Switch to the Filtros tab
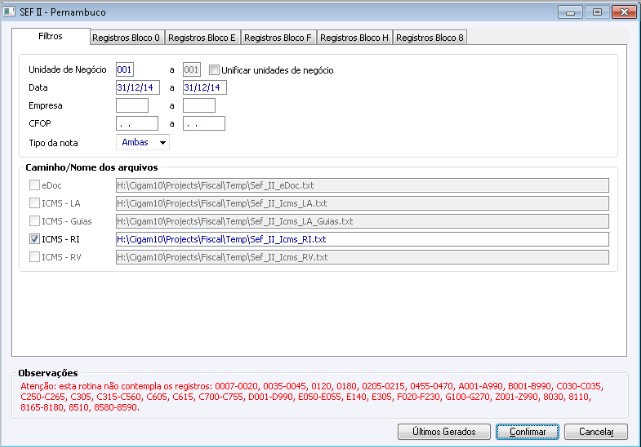The height and width of the screenshot is (447, 641). (51, 36)
